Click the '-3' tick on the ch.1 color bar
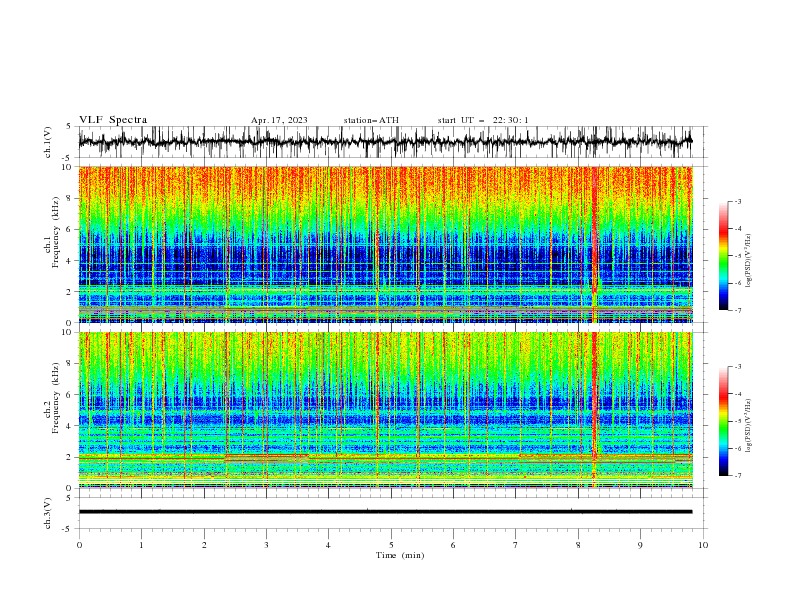 737,201
